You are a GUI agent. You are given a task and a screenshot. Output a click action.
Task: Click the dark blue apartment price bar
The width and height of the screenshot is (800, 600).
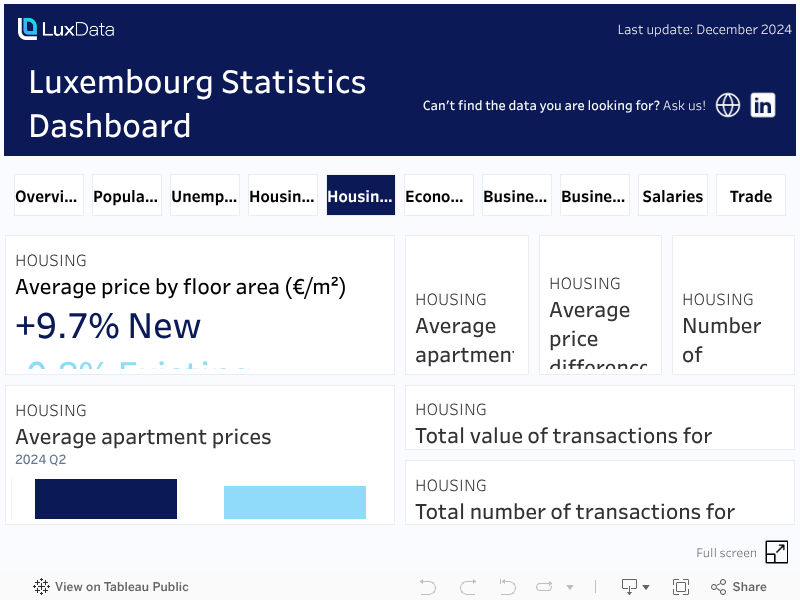point(106,499)
